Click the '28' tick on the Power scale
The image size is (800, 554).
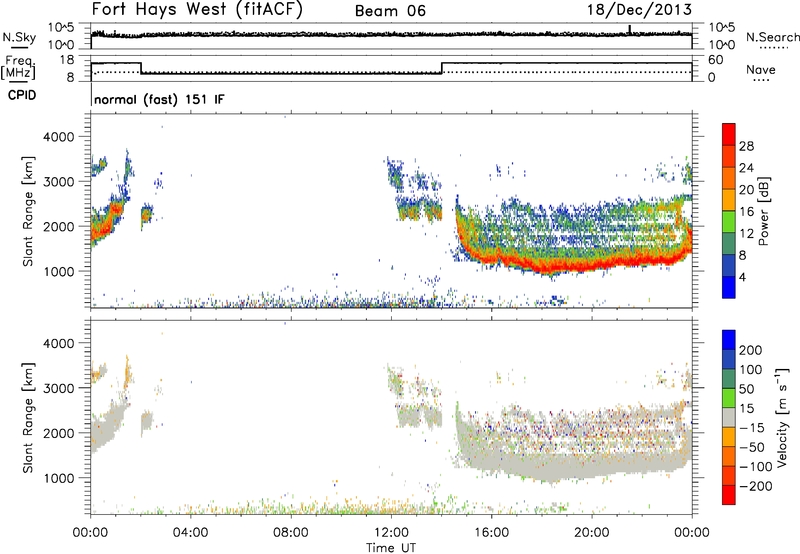coord(746,146)
